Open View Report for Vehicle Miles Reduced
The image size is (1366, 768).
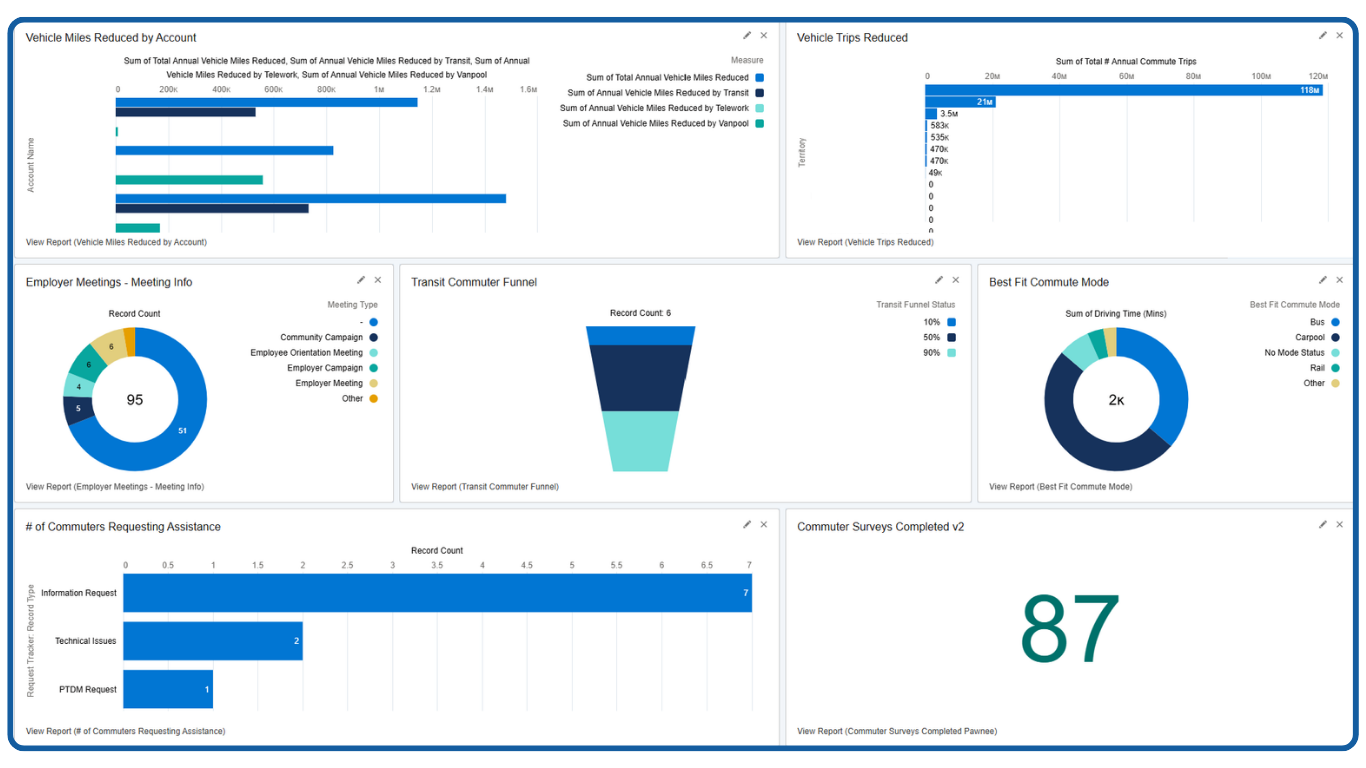click(x=116, y=242)
